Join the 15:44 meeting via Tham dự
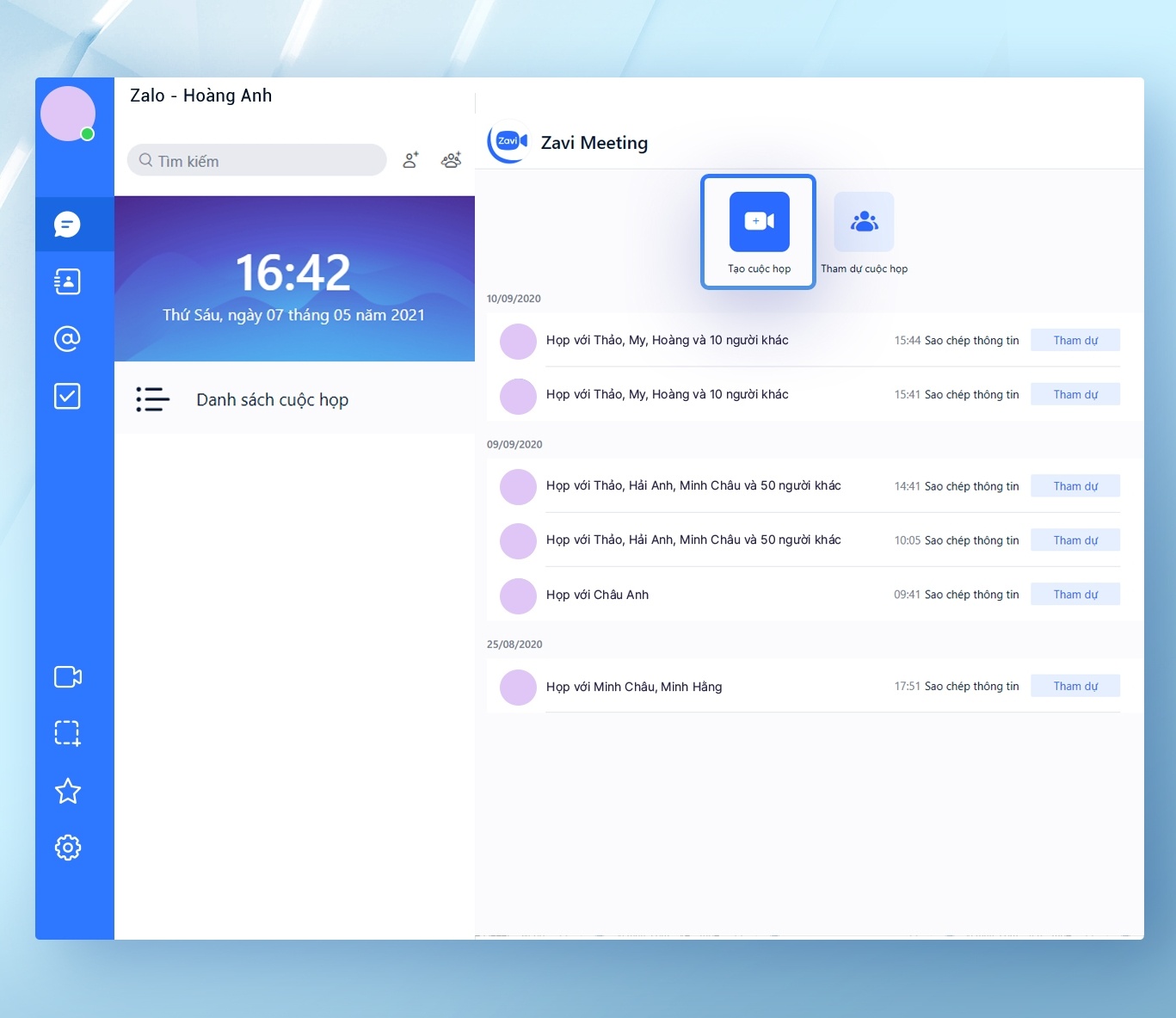The width and height of the screenshot is (1176, 1018). tap(1075, 340)
